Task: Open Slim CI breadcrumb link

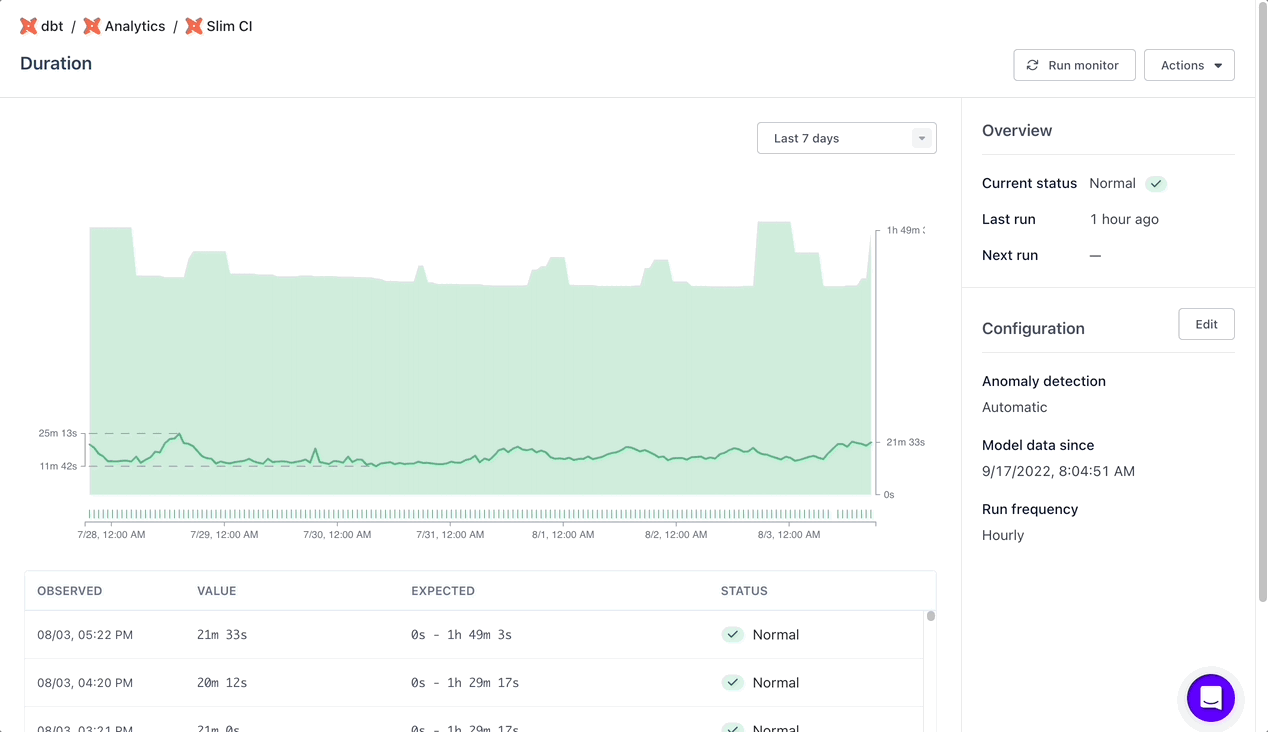Action: 229,26
